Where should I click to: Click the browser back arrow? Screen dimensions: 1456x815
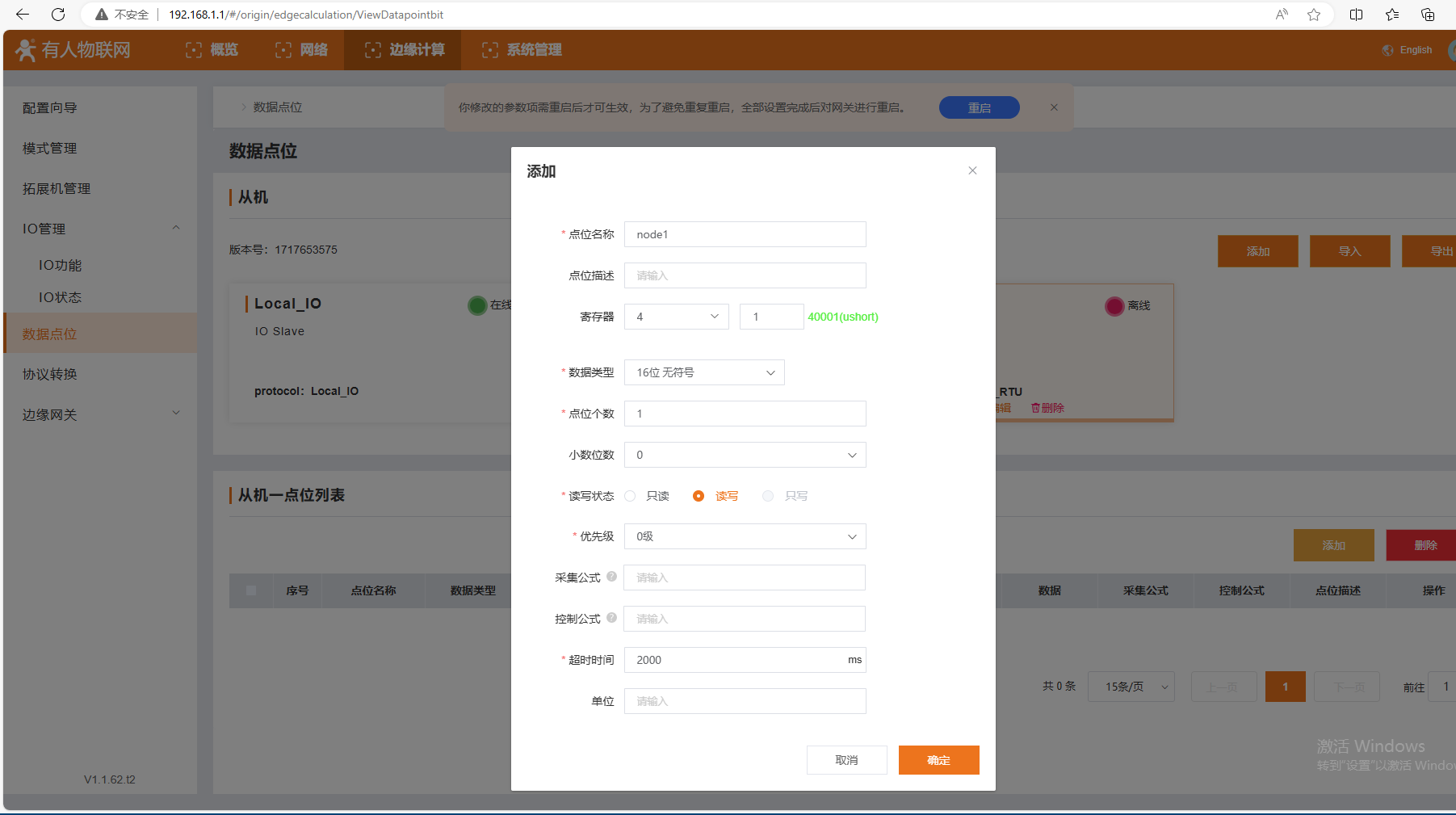point(23,15)
